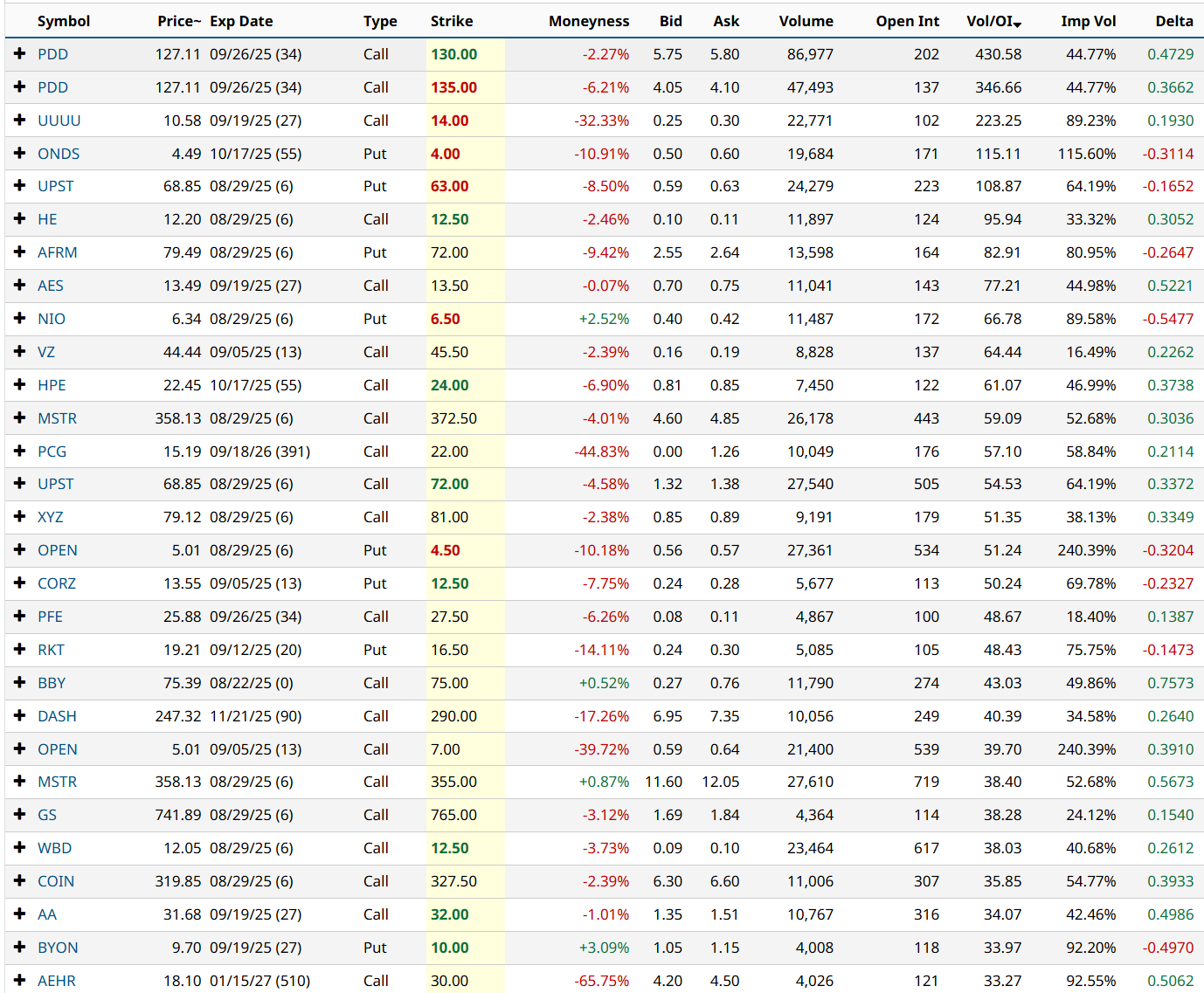Open COIN symbol link

tap(56, 881)
